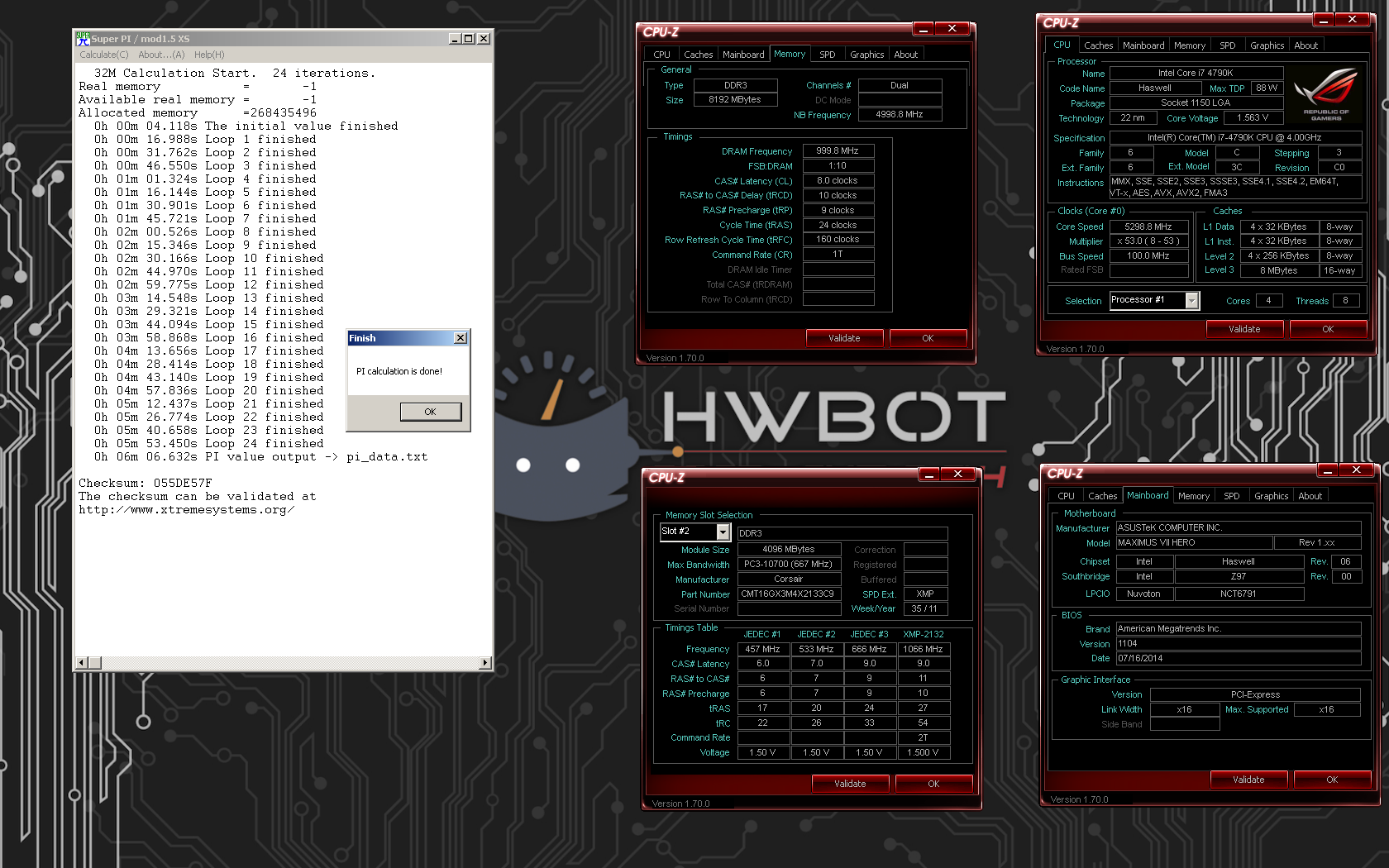This screenshot has height=868, width=1389.
Task: Switch to Mainboard tab in Memory CPU-Z window
Action: (x=743, y=55)
